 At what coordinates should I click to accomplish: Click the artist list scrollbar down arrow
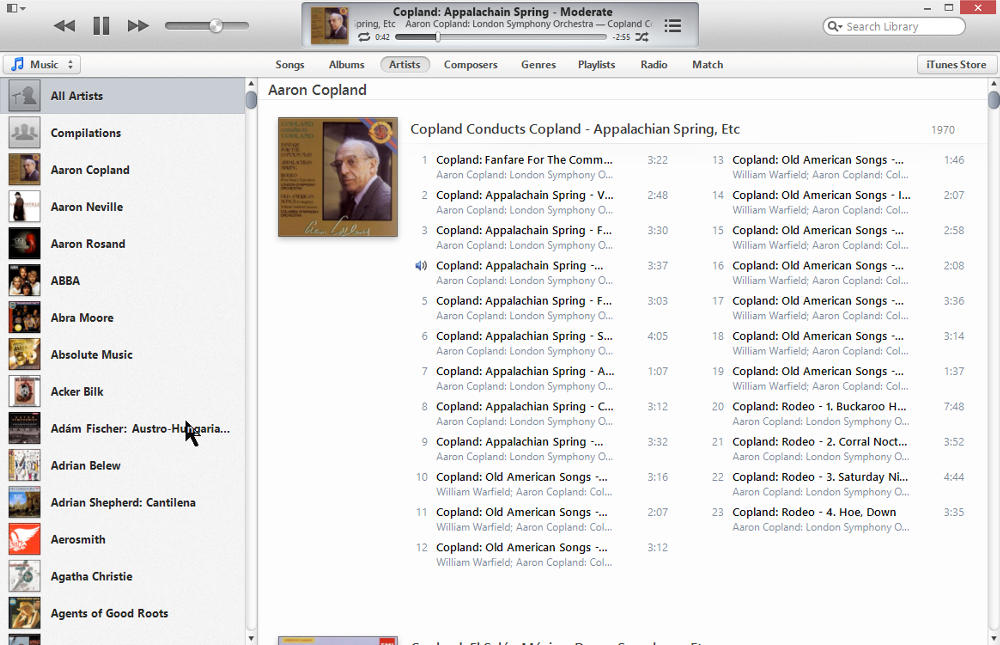pyautogui.click(x=251, y=638)
